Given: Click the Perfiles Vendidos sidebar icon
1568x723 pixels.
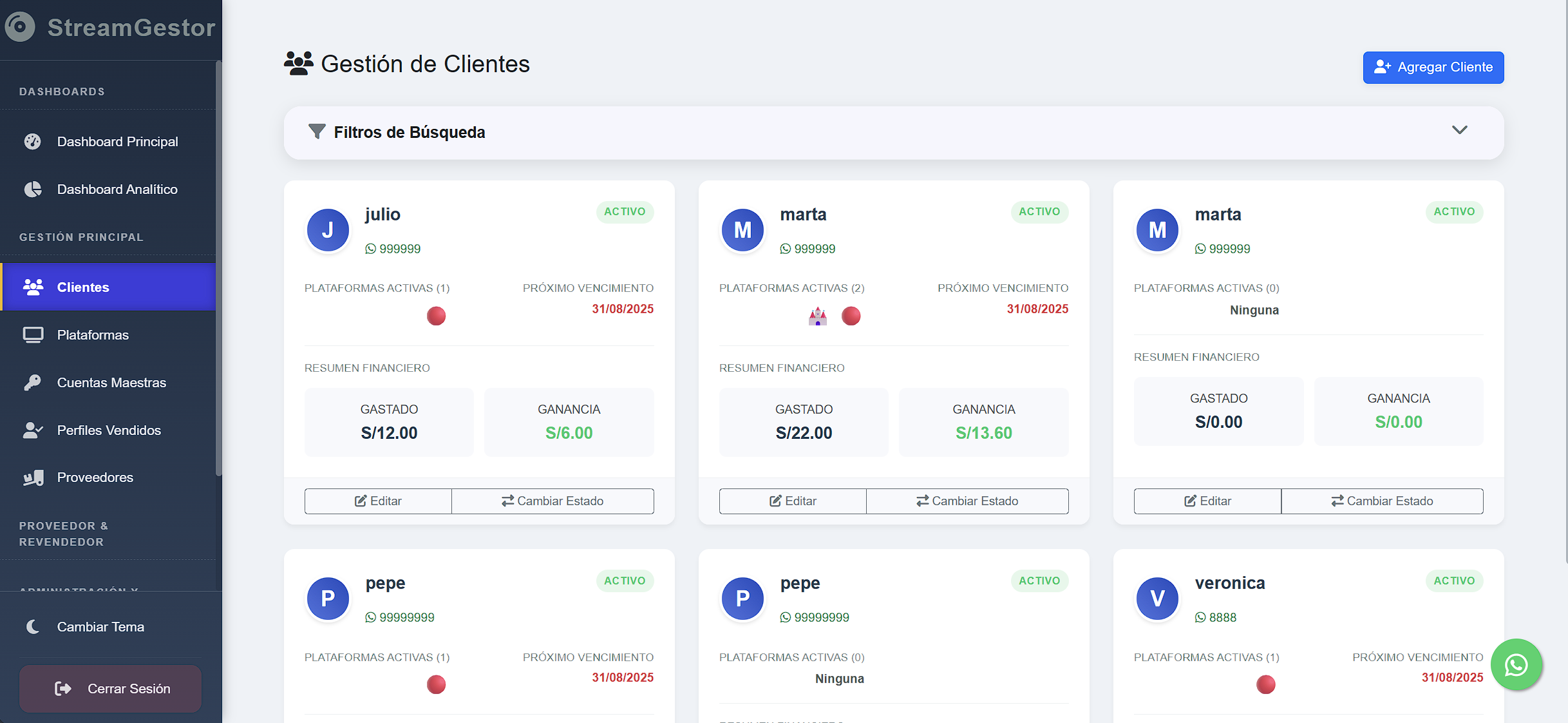Looking at the screenshot, I should point(33,430).
